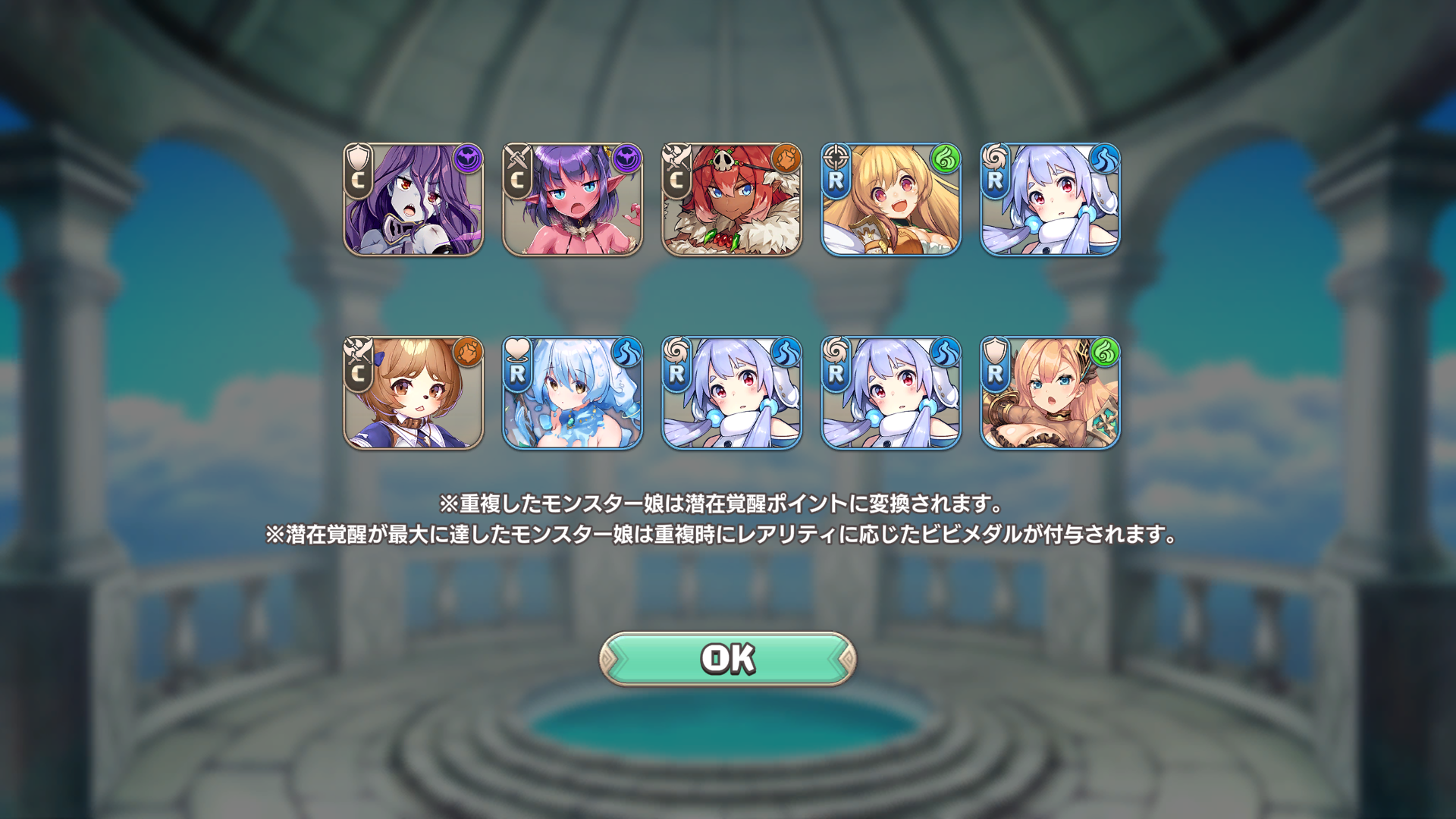Click the green wind icon on blonde girl card
This screenshot has width=1456, height=819.
coord(946,159)
